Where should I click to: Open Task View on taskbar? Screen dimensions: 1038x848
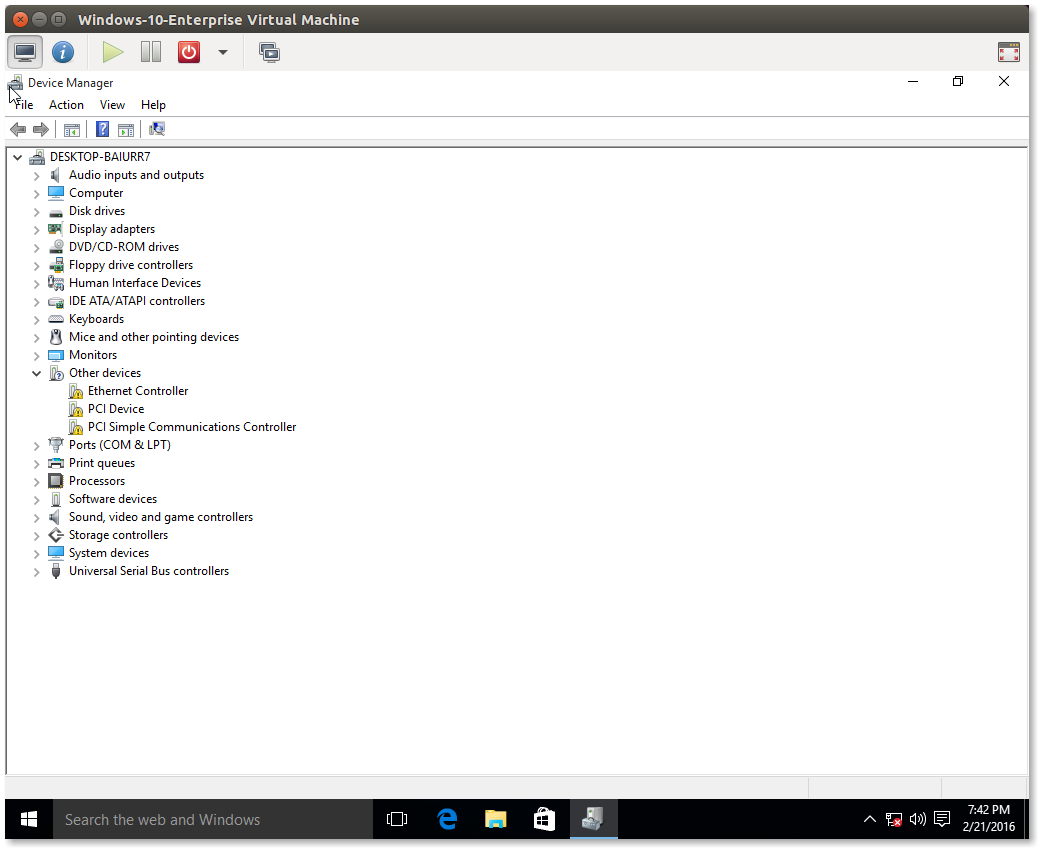click(397, 820)
